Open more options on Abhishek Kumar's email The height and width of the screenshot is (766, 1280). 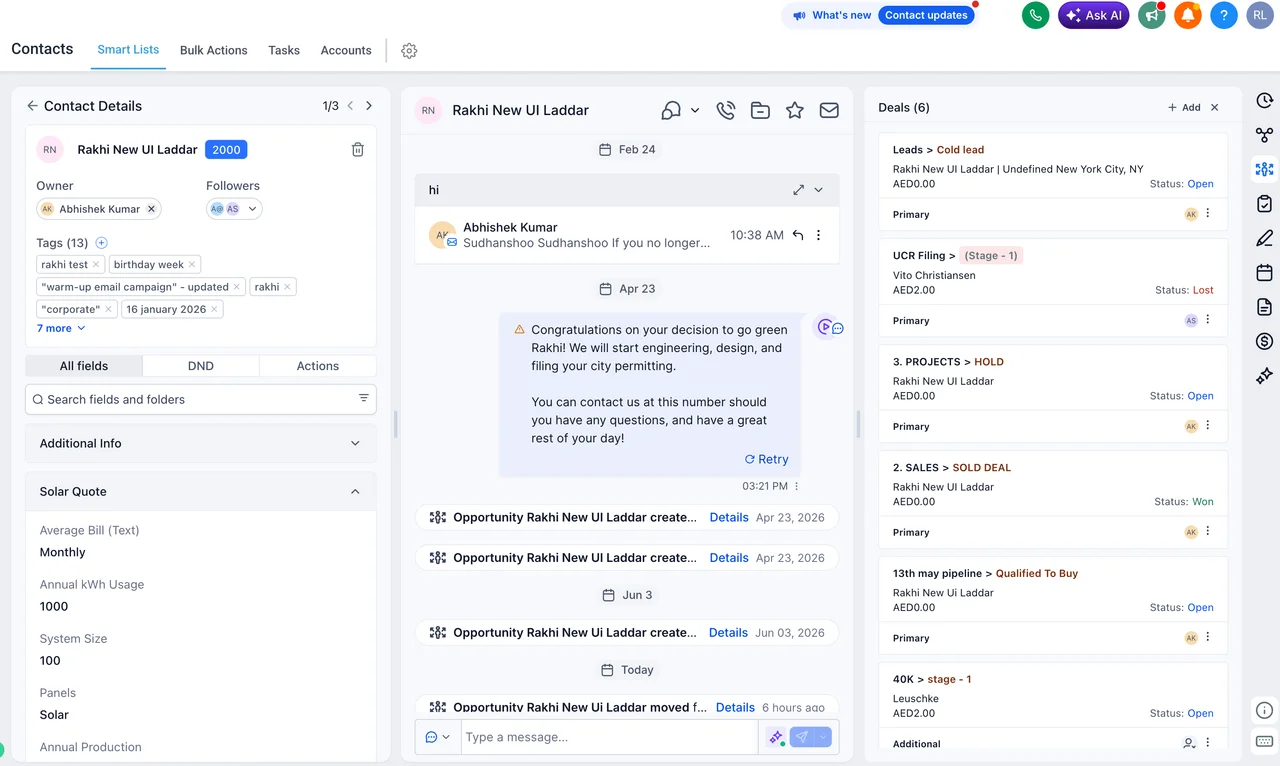pyautogui.click(x=818, y=235)
